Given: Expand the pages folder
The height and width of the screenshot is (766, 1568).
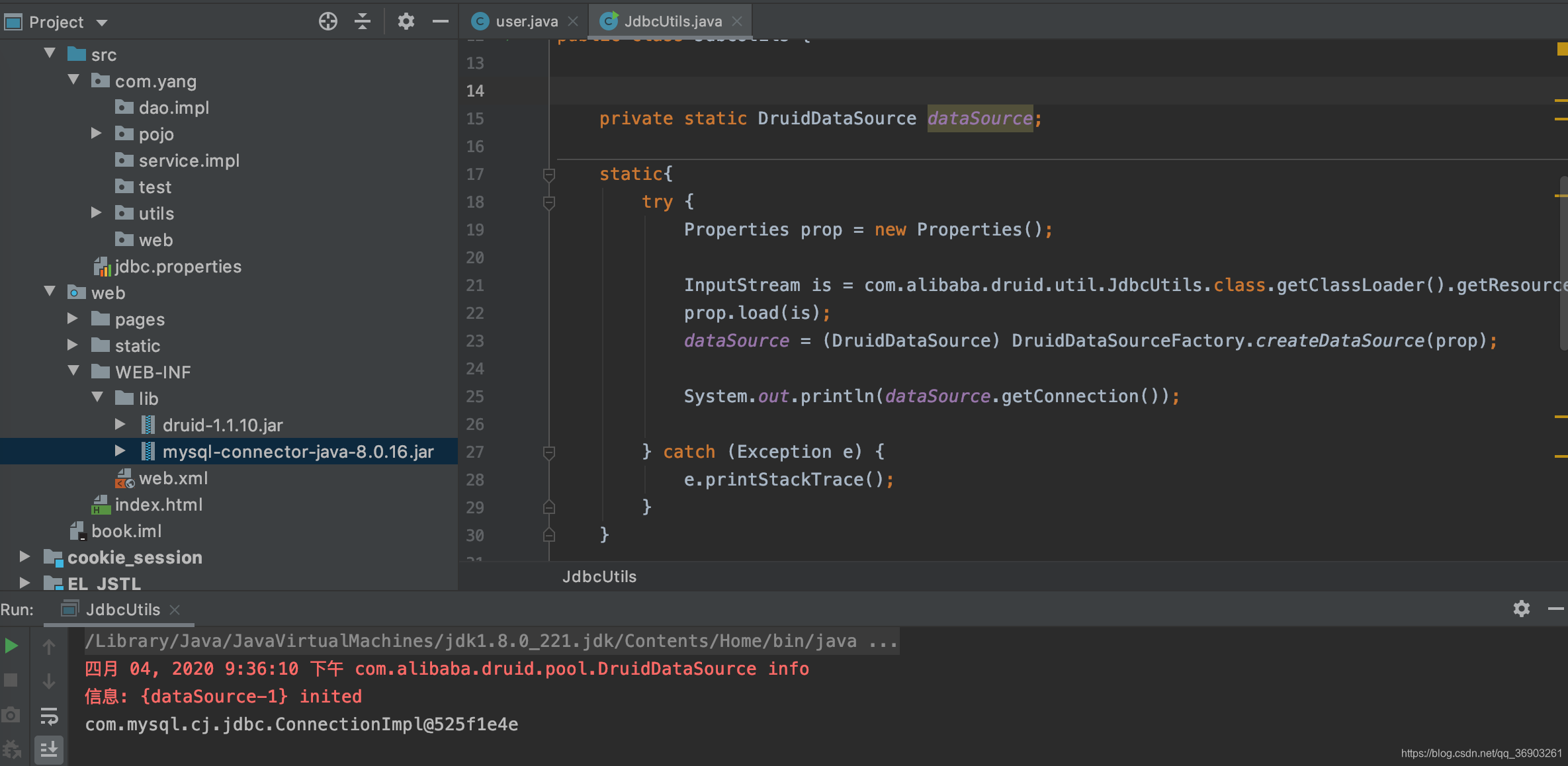Looking at the screenshot, I should [73, 318].
